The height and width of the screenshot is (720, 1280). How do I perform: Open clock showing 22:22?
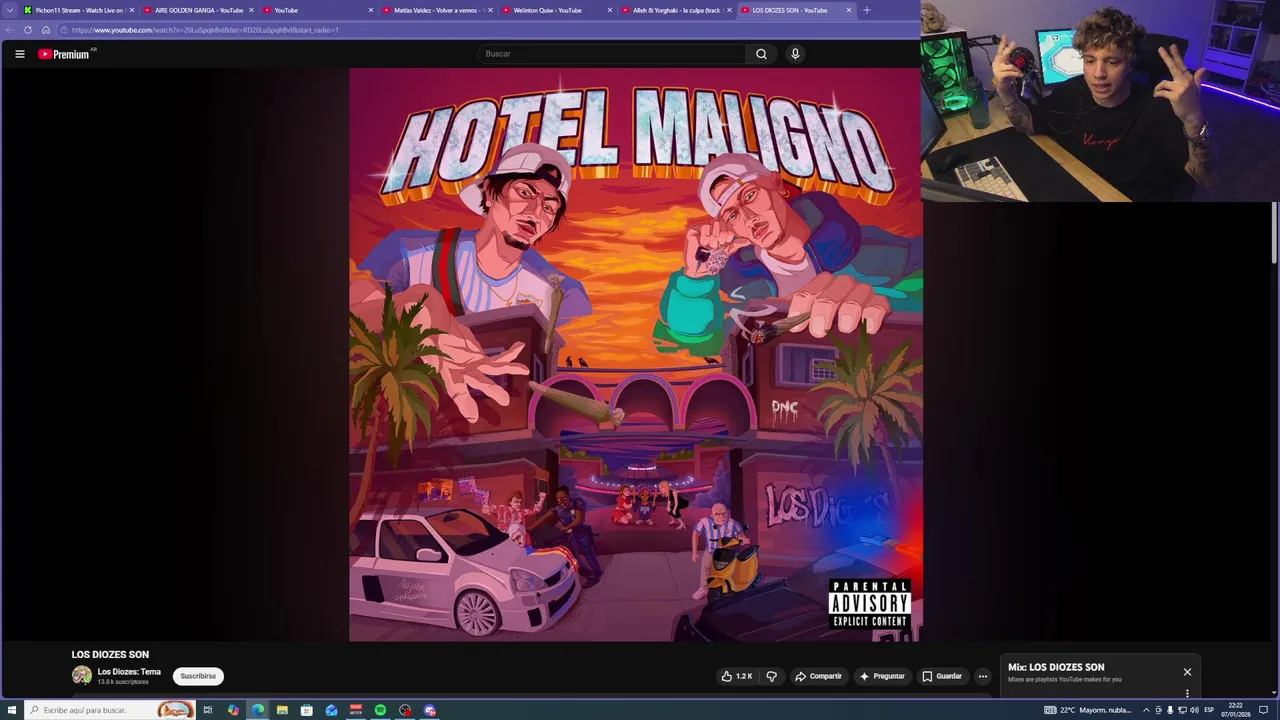coord(1236,710)
